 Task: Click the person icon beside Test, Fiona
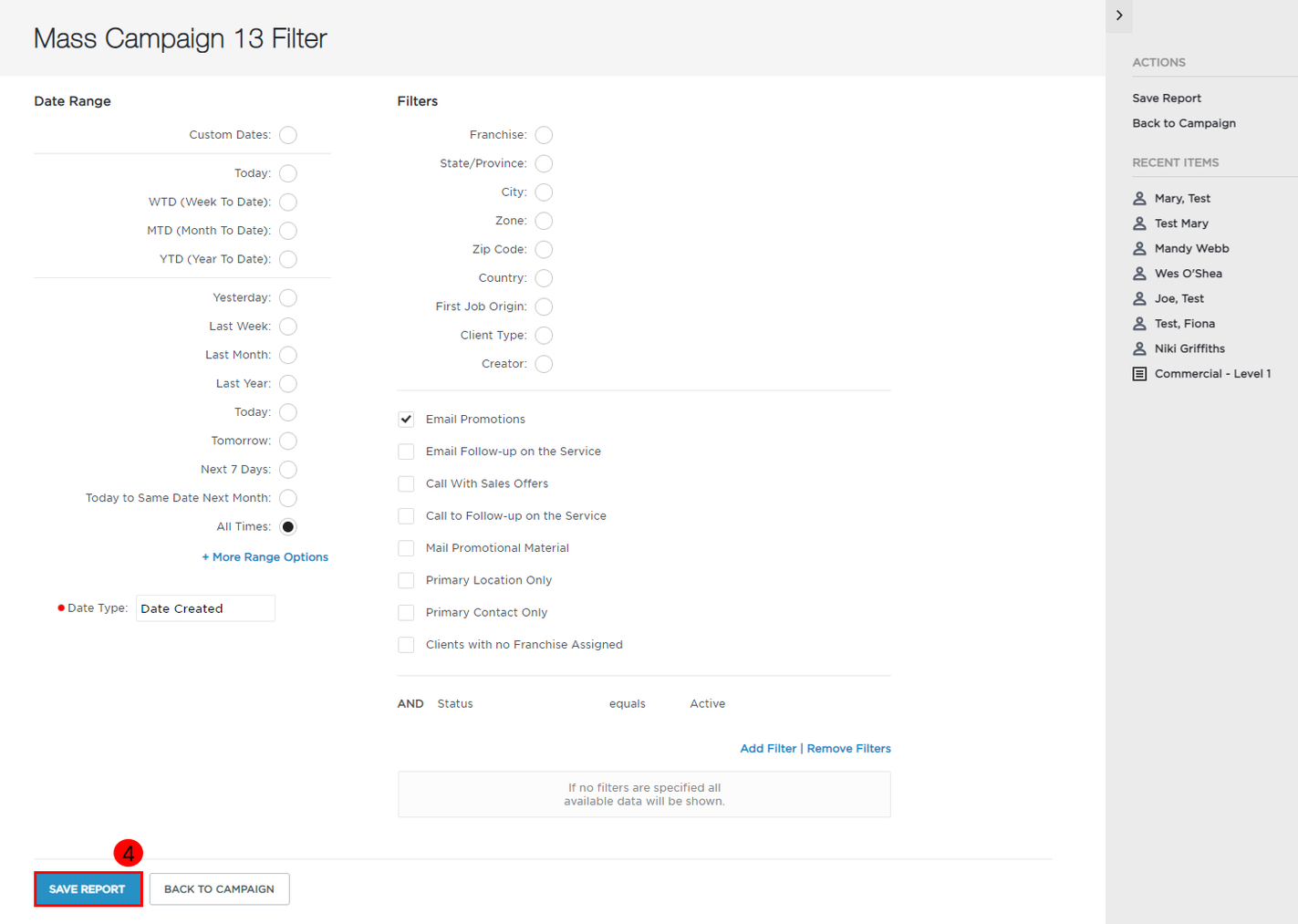1139,324
